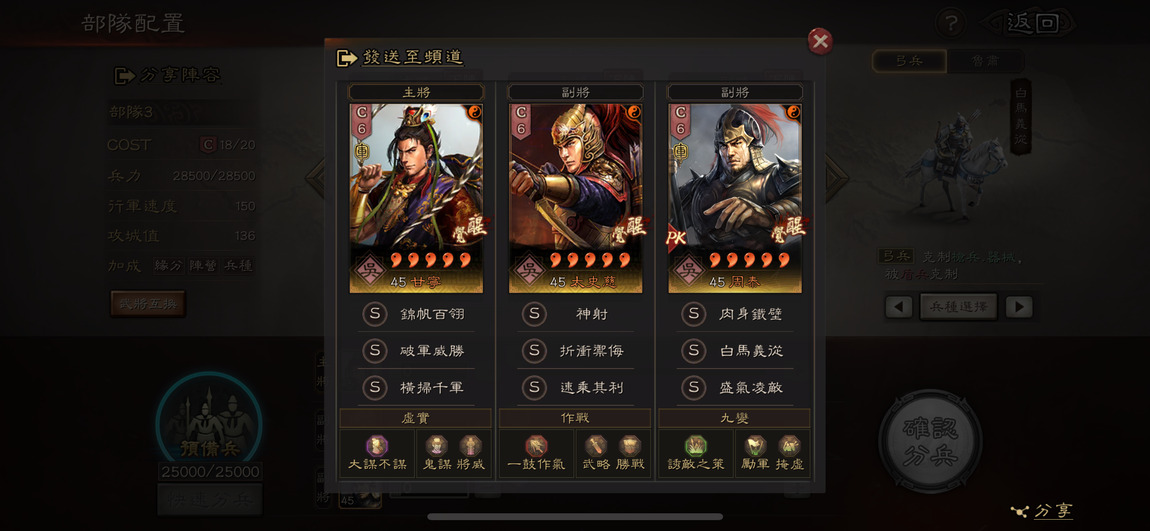Viewport: 1150px width, 531px height.
Task: Click the 分享 share icon at bottom right
Action: [x=1020, y=511]
